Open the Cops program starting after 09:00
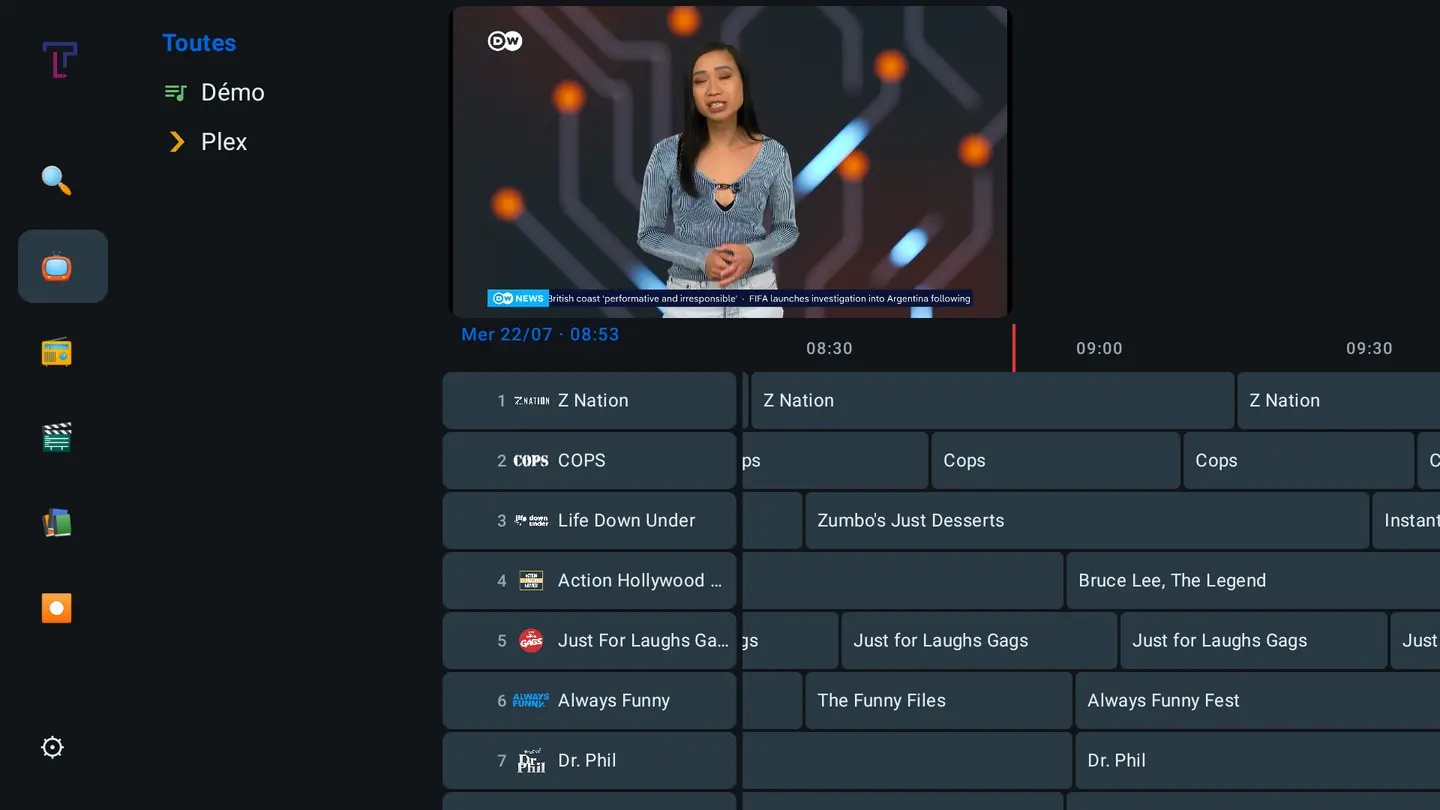The width and height of the screenshot is (1440, 810). tap(1298, 460)
